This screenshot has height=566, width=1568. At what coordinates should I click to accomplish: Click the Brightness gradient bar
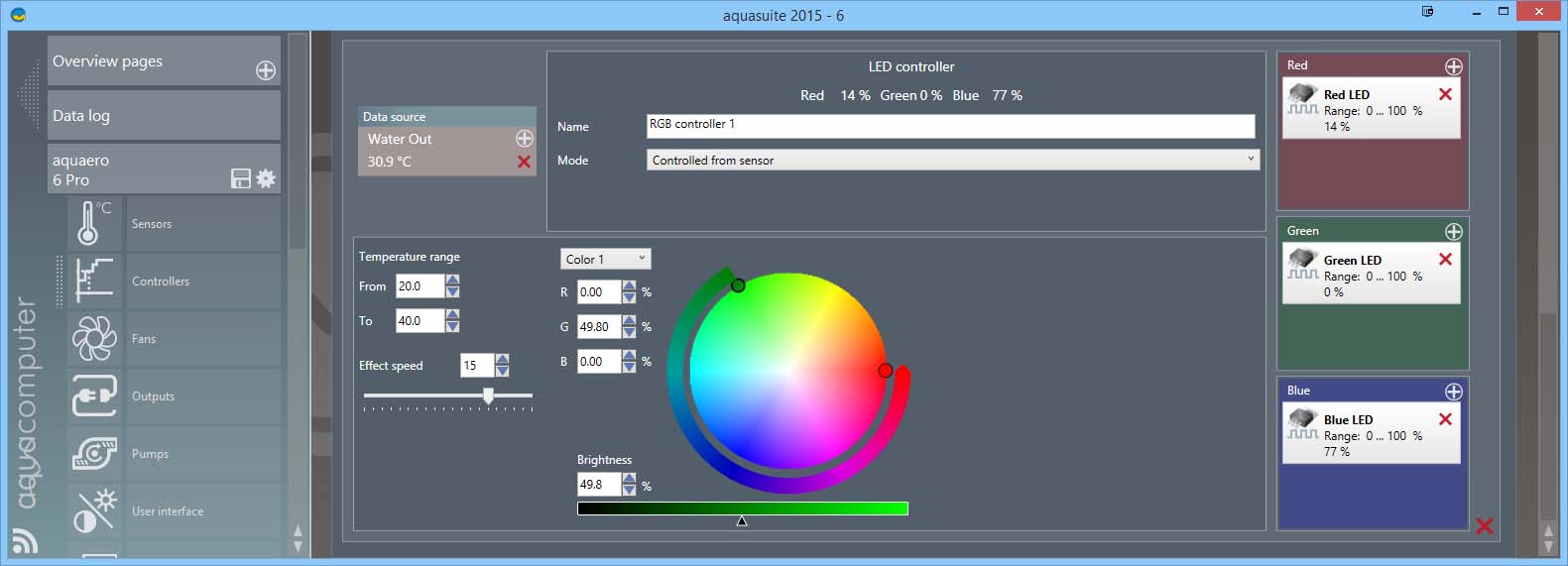[x=742, y=509]
